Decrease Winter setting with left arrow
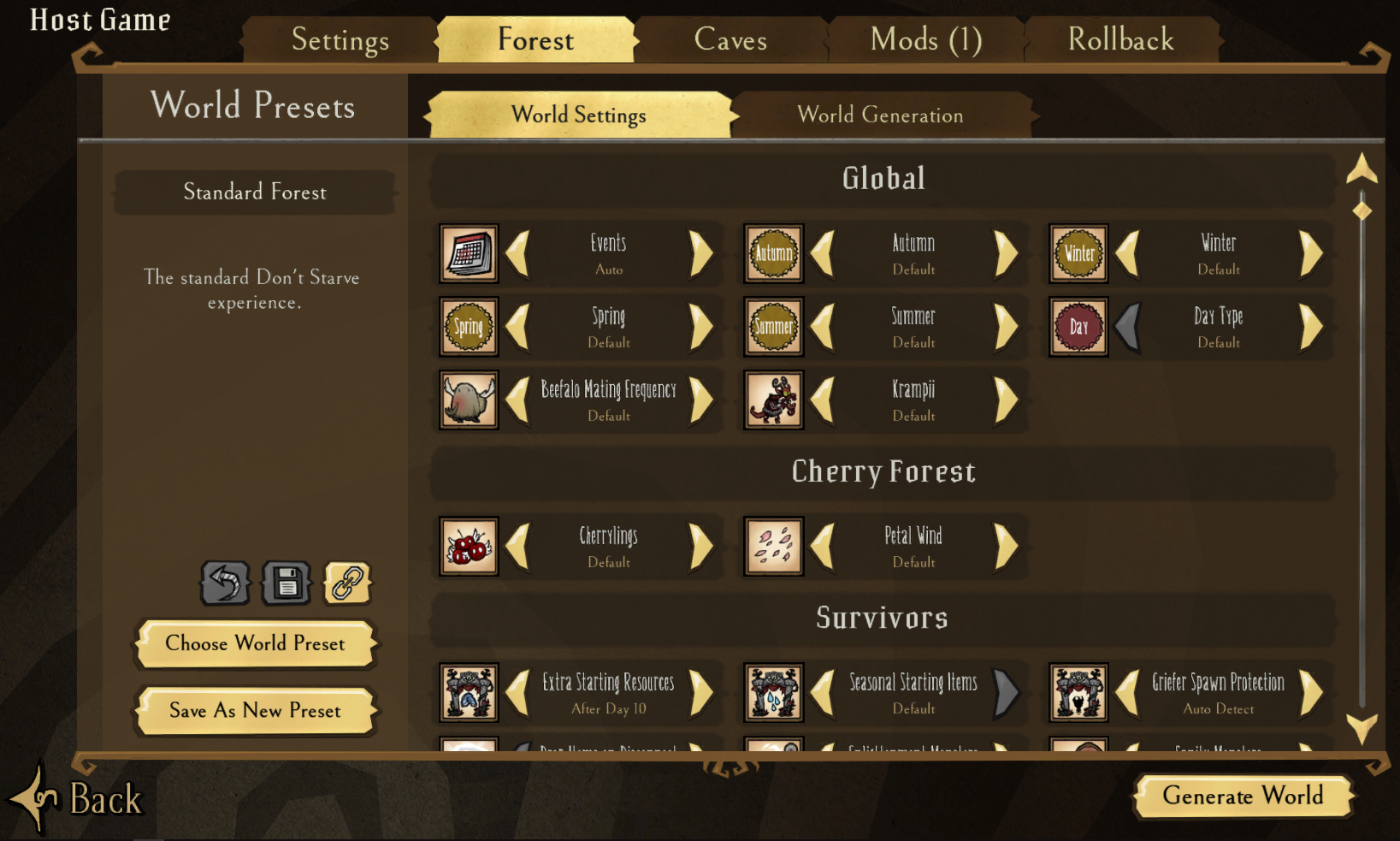Screen dimensions: 1400x841 pos(1128,254)
